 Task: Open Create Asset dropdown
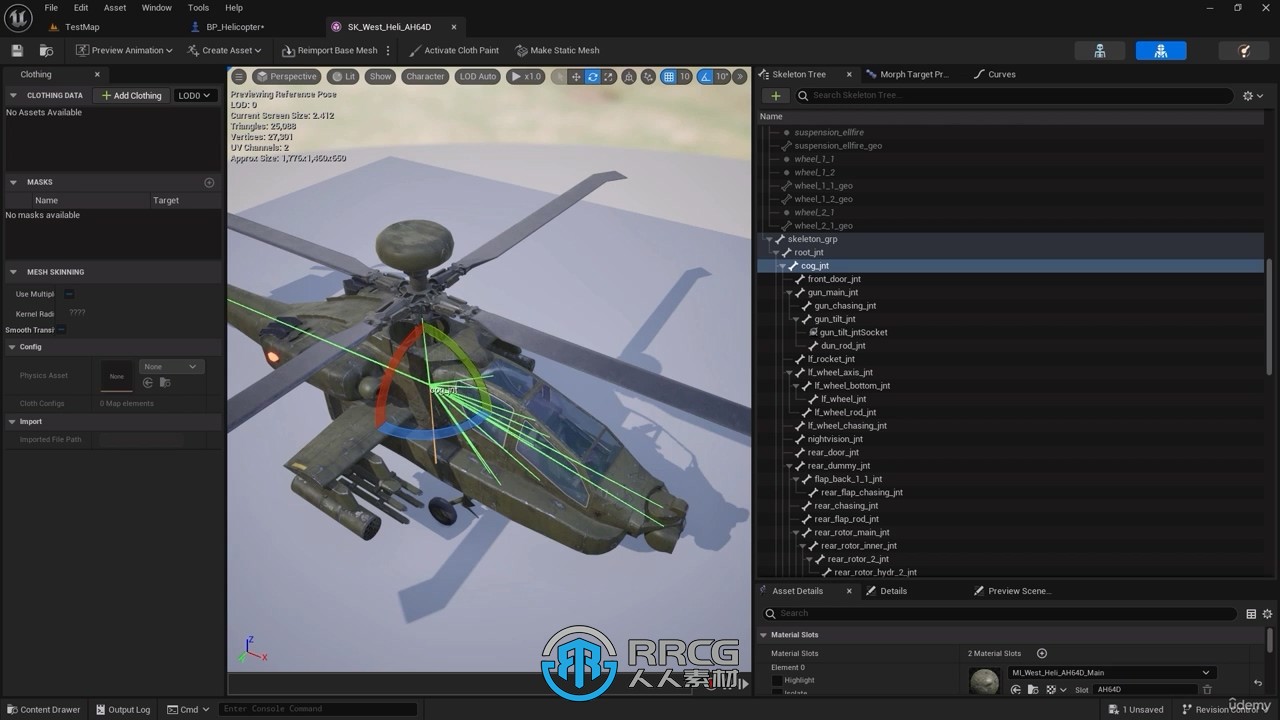(225, 50)
